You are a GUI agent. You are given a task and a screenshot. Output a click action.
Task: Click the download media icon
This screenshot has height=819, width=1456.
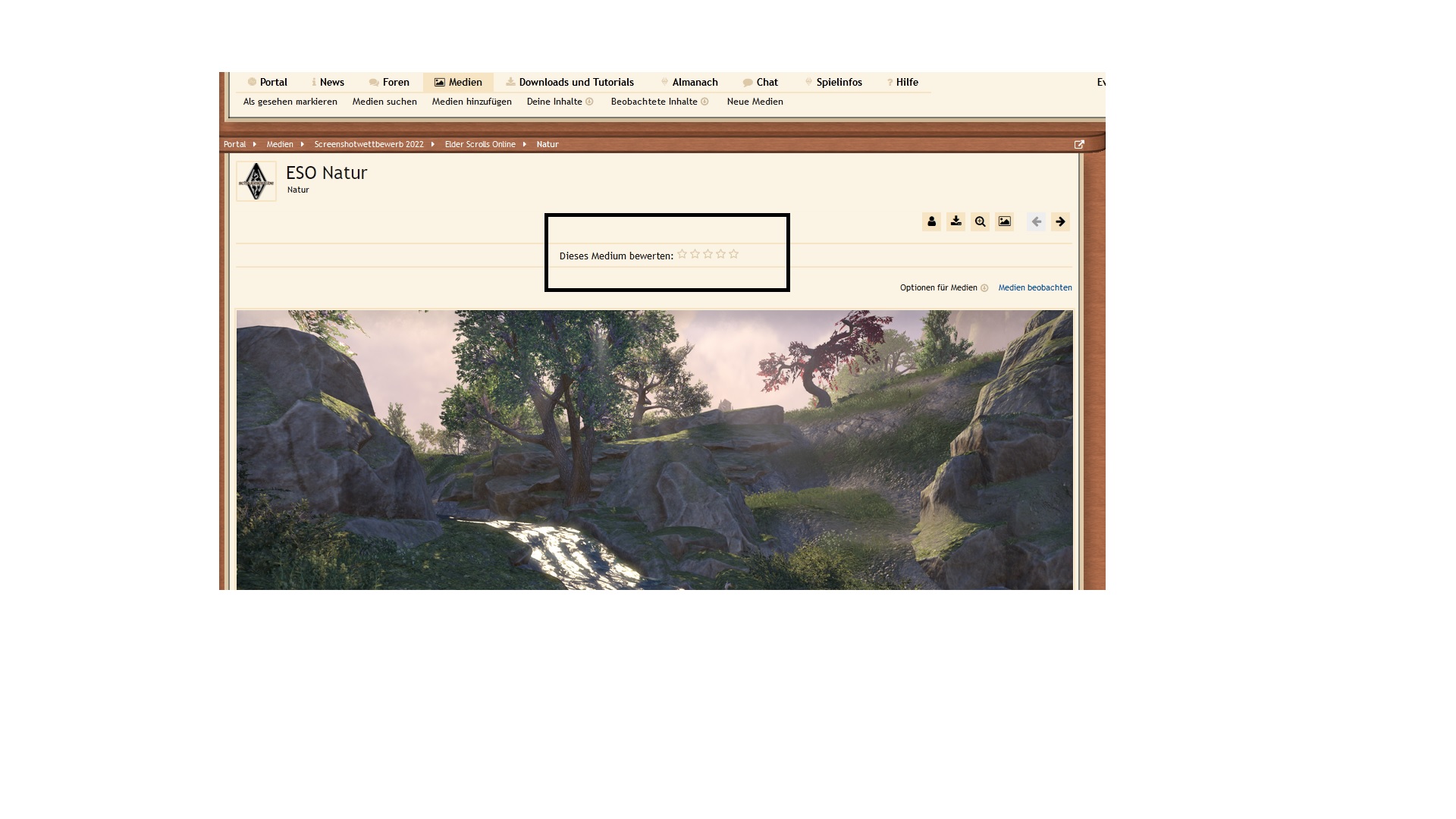[955, 221]
